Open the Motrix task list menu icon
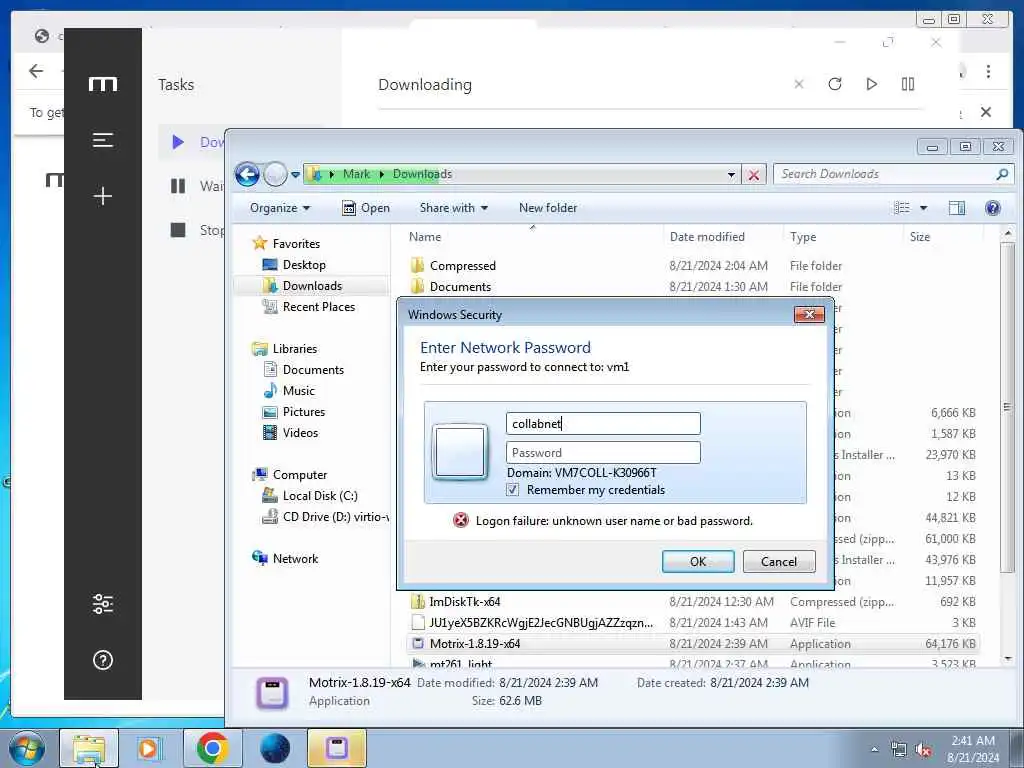 tap(103, 140)
